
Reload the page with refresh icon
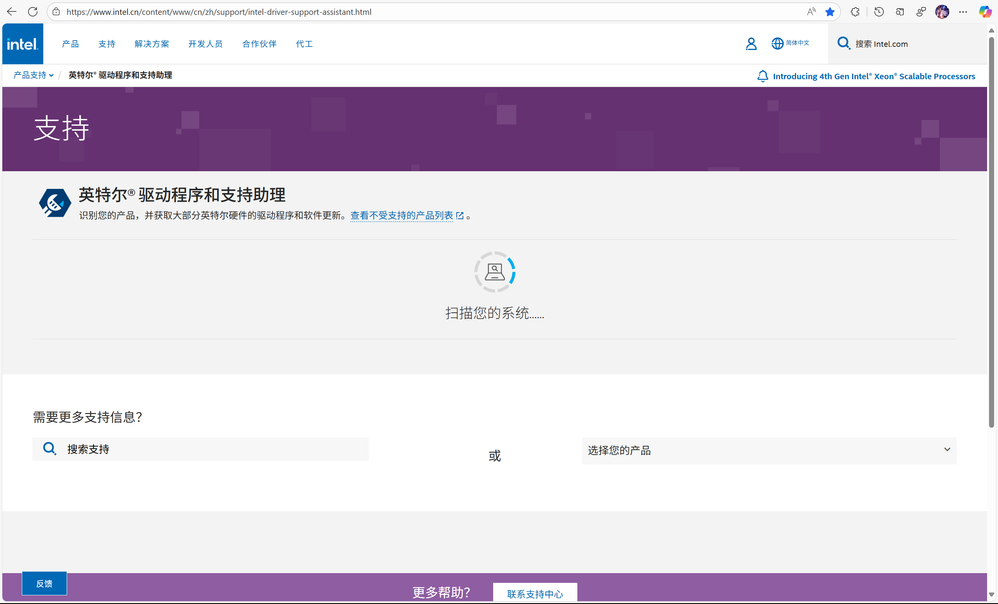click(x=32, y=11)
